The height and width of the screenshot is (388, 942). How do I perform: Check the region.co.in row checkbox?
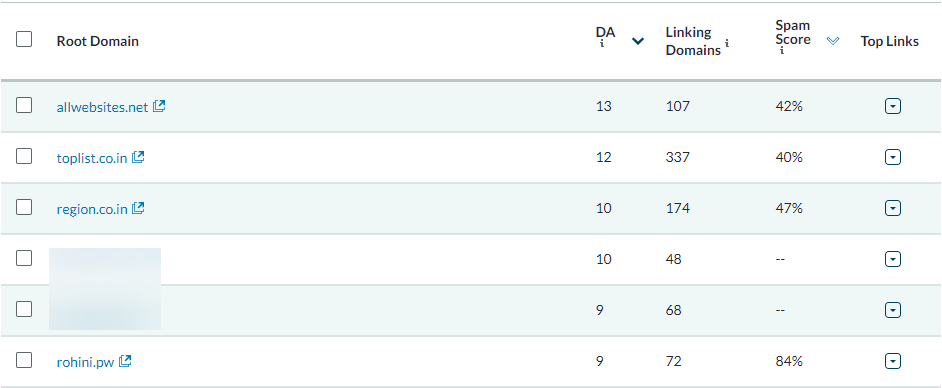[24, 207]
